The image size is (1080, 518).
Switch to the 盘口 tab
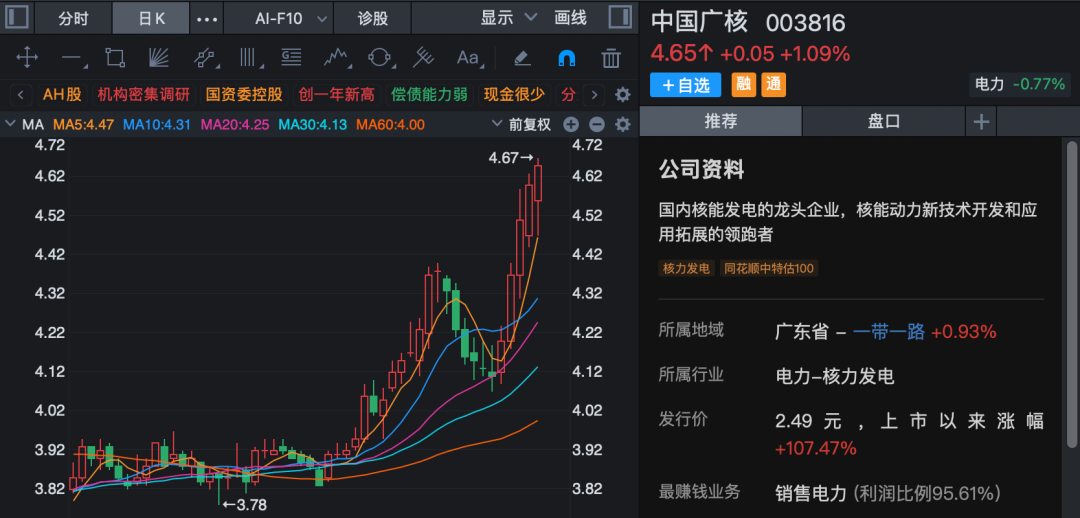pos(883,121)
